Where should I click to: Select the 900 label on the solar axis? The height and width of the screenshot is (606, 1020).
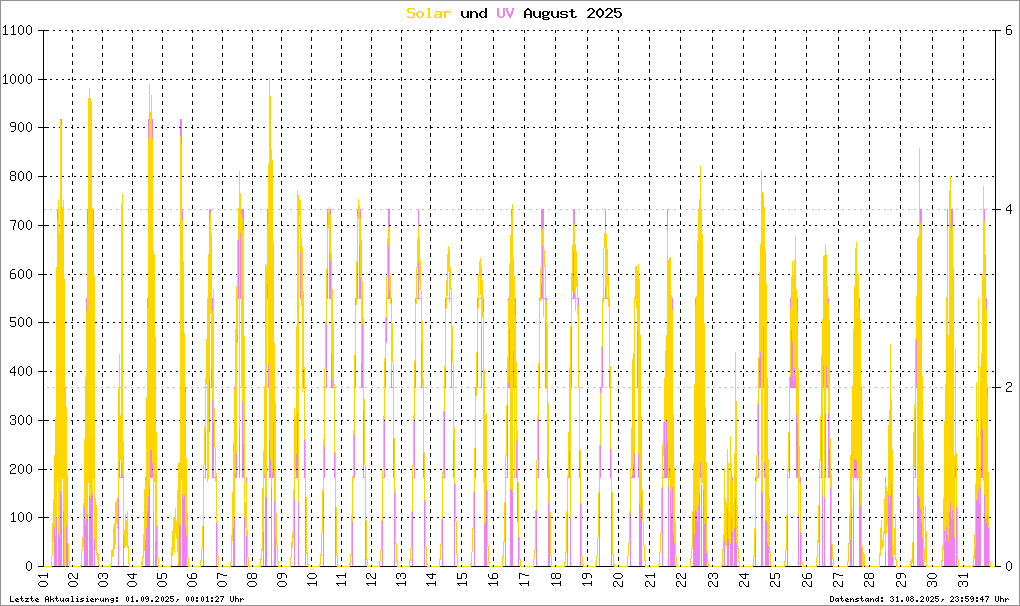click(24, 128)
